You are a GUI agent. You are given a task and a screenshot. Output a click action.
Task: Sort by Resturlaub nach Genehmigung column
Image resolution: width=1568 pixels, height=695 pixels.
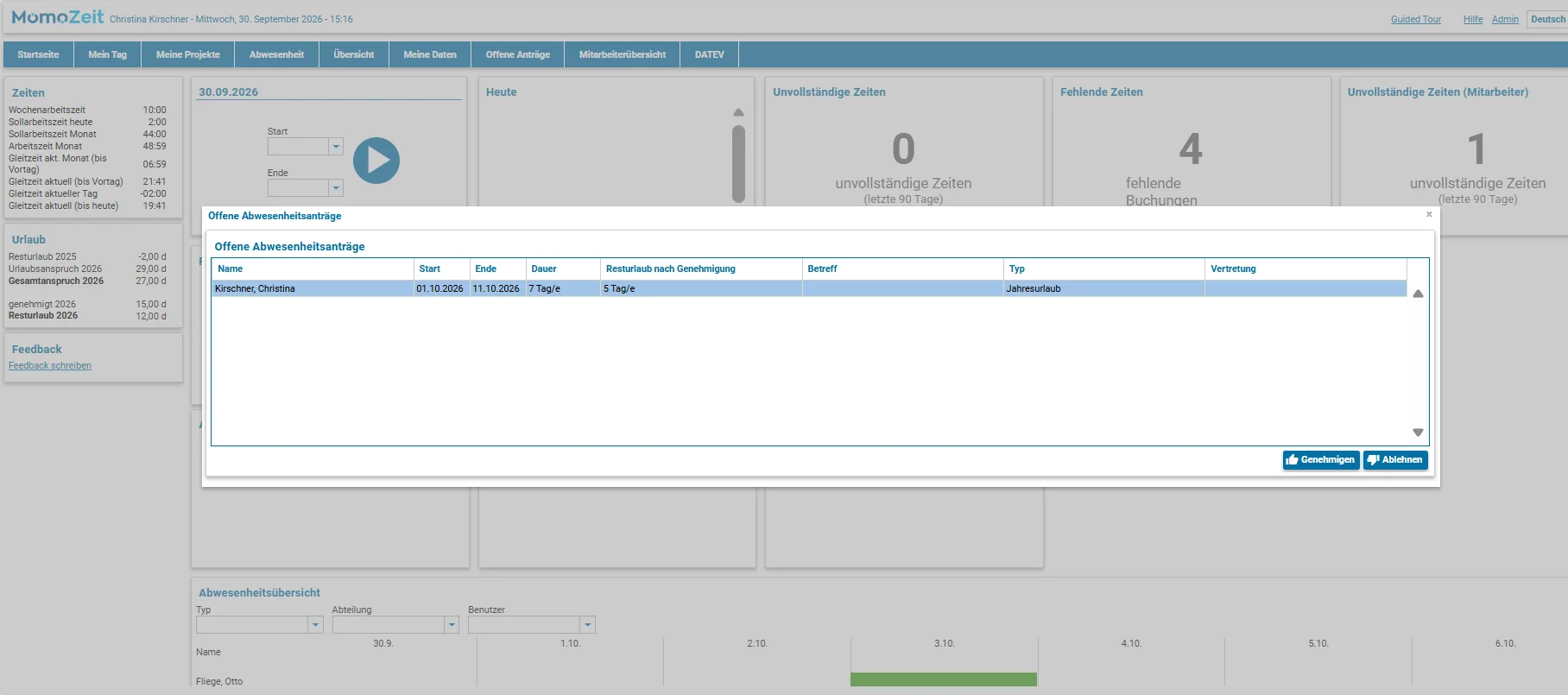pos(701,269)
